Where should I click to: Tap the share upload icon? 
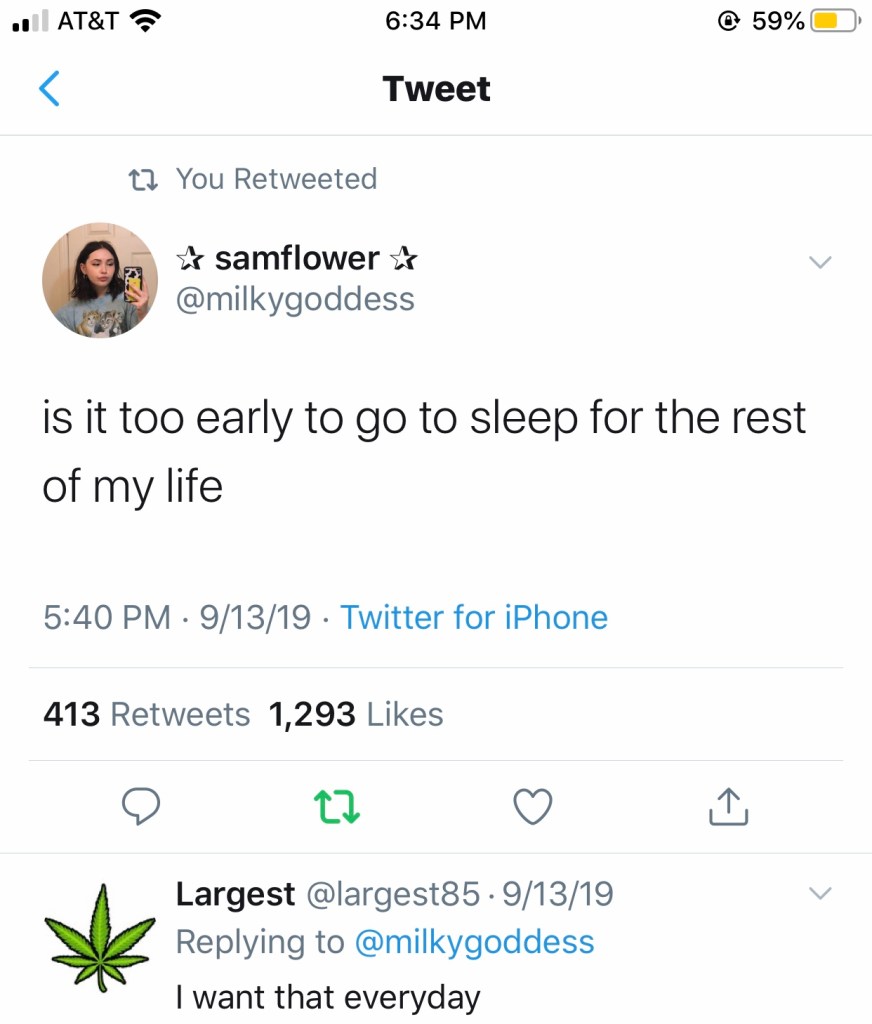[x=728, y=806]
